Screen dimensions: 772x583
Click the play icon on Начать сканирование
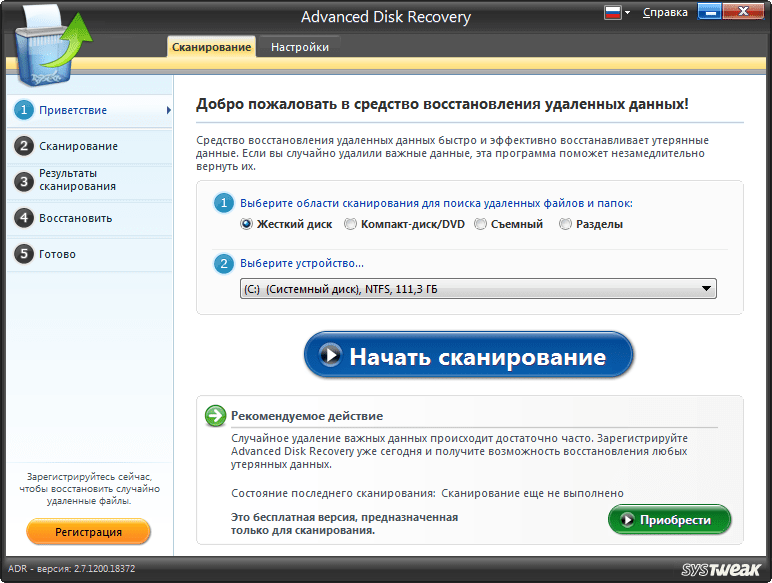point(330,355)
